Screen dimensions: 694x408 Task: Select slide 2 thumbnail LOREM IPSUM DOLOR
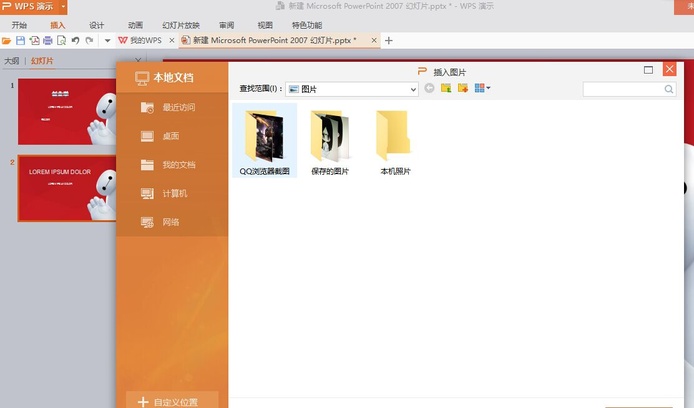(67, 189)
